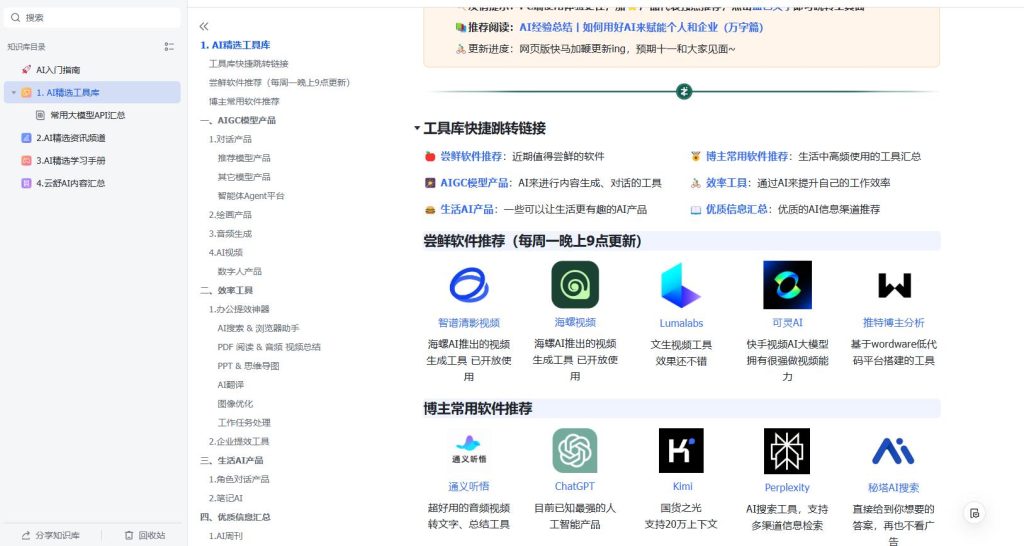Click the apple icon beside 尝鲜软件推荐 link

[x=430, y=156]
